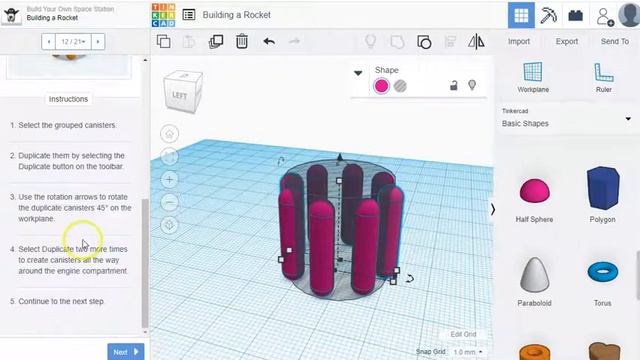Open the Snap Grid 1.0 mm dropdown
Image resolution: width=640 pixels, height=360 pixels.
point(468,351)
